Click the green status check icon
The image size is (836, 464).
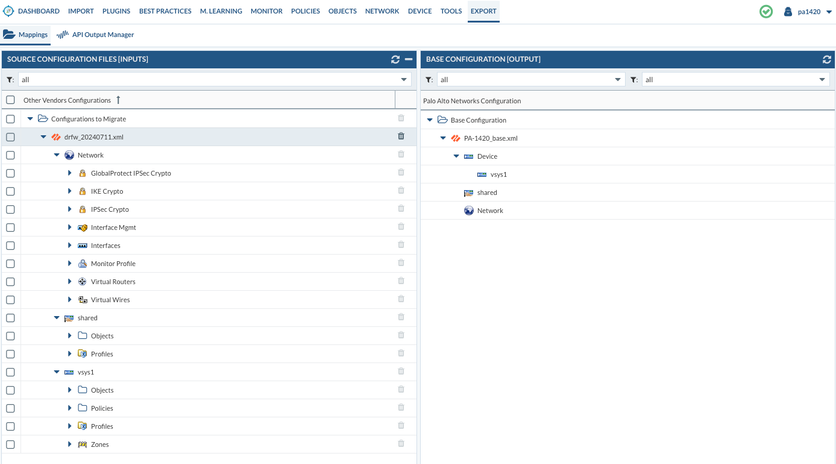click(766, 12)
